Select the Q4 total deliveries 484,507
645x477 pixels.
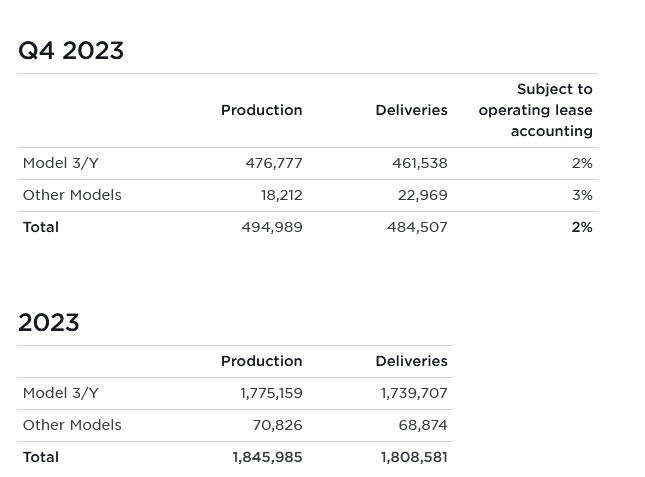(417, 227)
